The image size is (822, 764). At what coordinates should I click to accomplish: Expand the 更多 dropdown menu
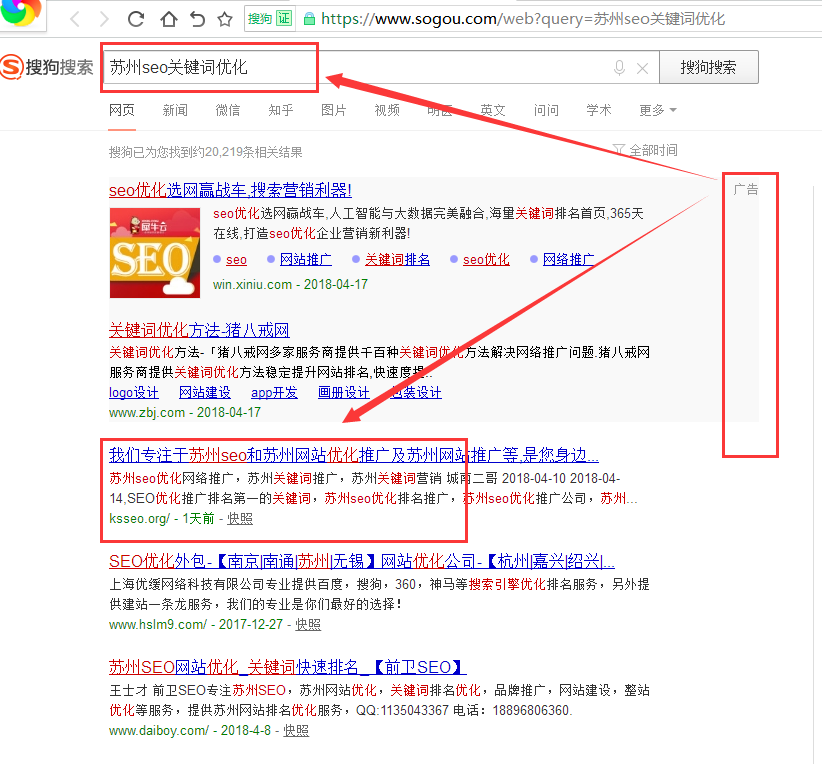pos(658,110)
